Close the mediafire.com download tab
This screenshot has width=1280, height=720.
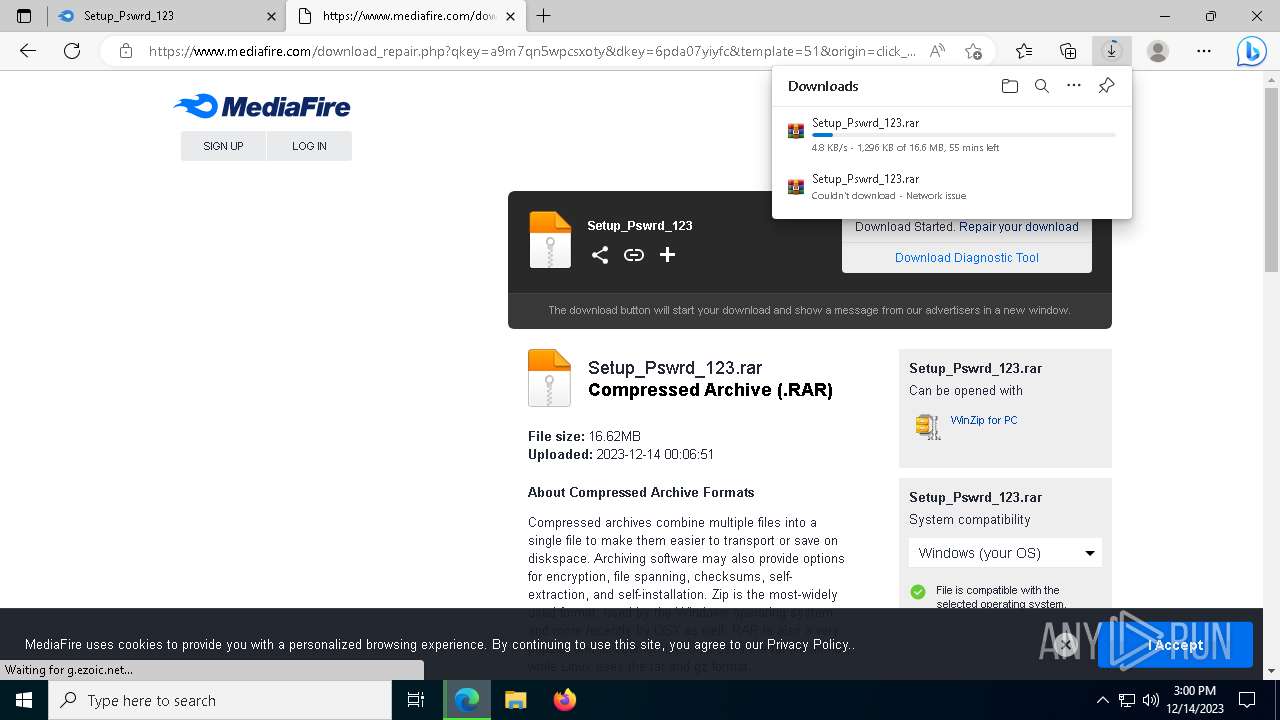tap(510, 16)
